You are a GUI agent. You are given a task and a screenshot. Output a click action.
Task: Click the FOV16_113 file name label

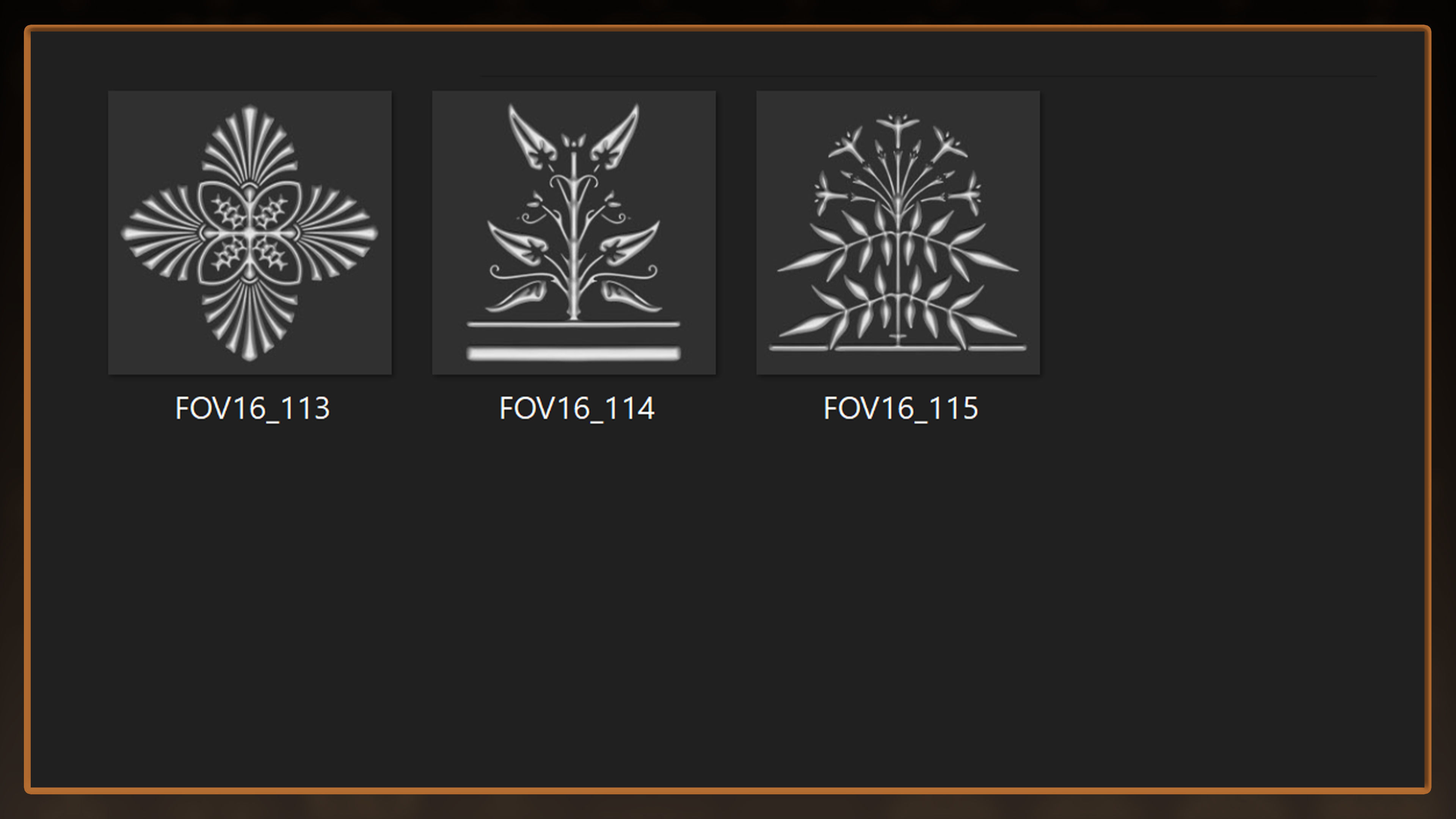(x=252, y=409)
